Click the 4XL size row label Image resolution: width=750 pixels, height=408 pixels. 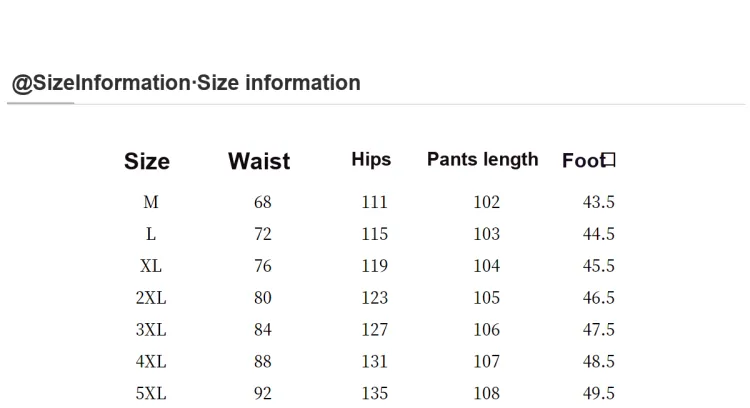(151, 362)
